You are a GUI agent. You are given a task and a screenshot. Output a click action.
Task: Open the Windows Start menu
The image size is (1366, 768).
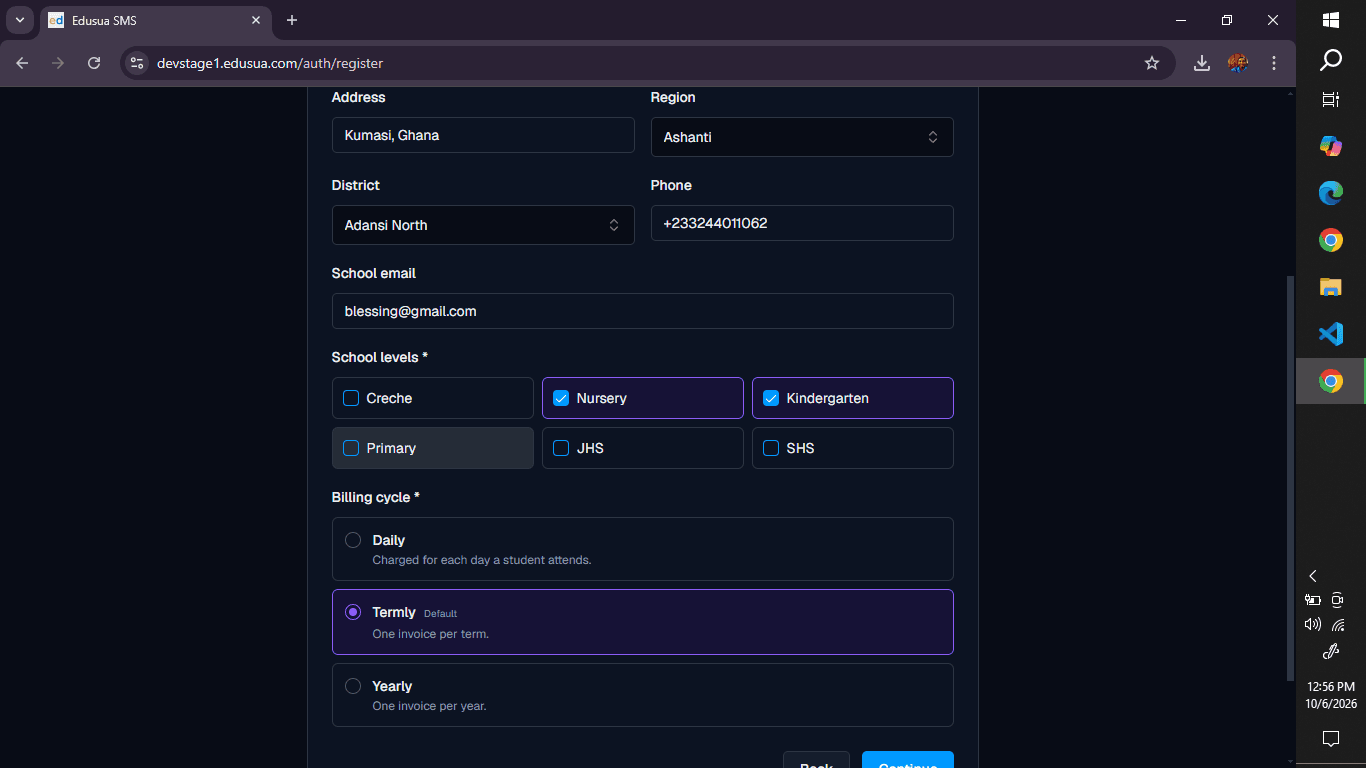pos(1331,20)
